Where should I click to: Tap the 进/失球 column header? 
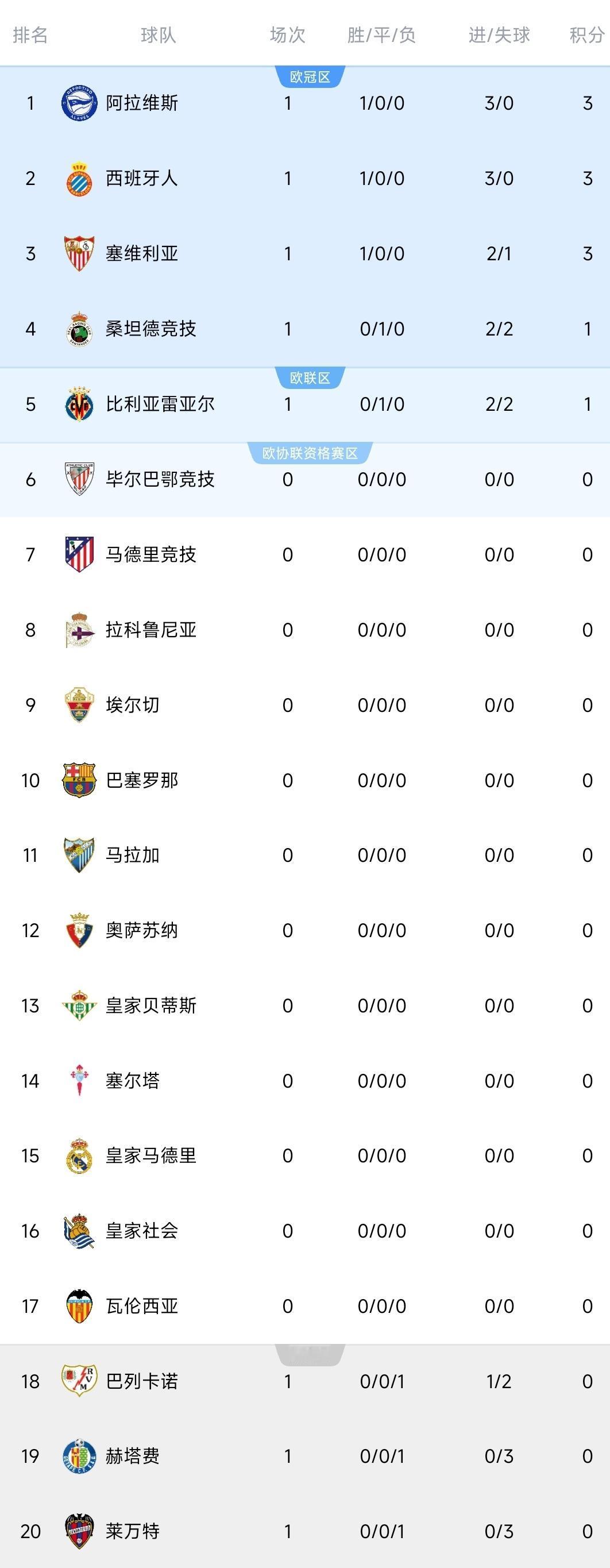coord(499,34)
